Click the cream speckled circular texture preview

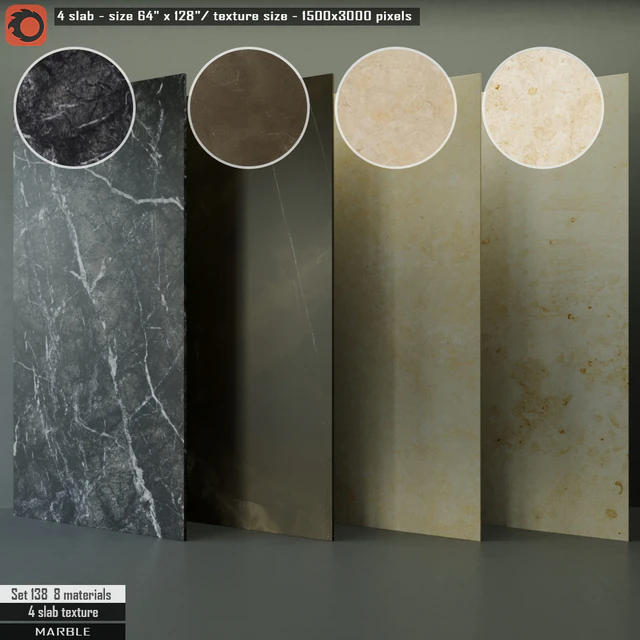click(x=543, y=108)
